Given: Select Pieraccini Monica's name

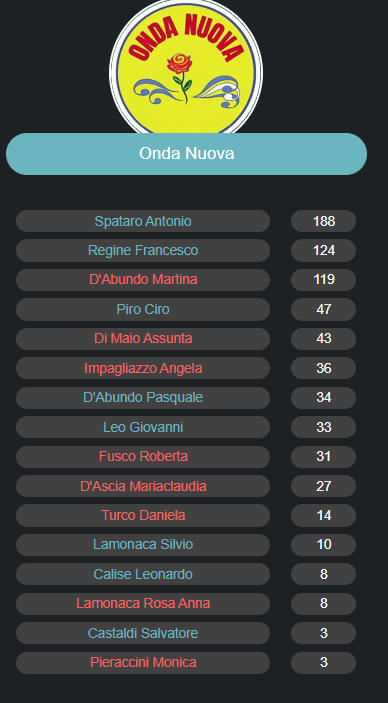Looking at the screenshot, I should pos(143,663).
